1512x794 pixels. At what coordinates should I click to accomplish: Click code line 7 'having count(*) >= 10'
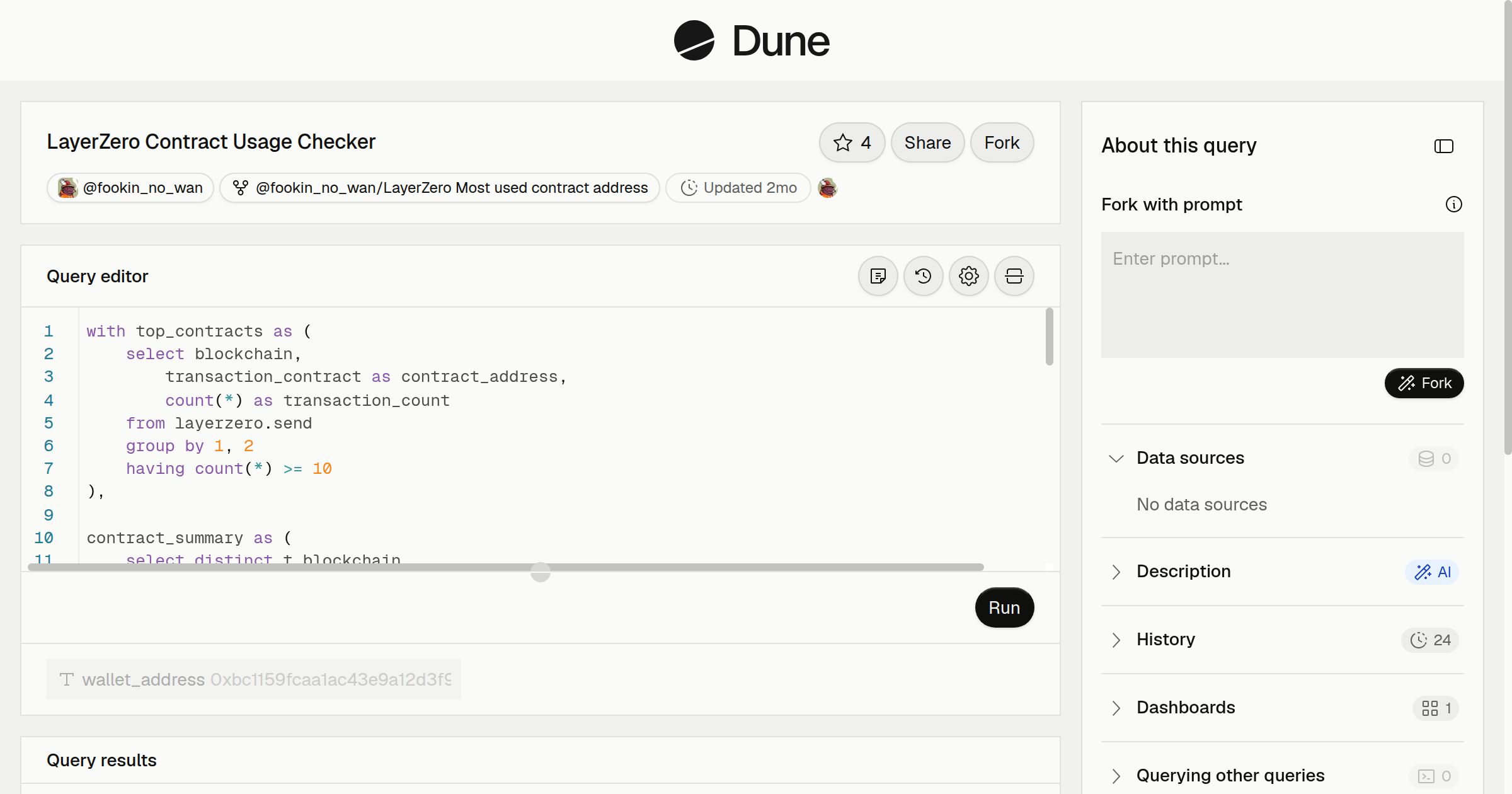click(x=229, y=469)
